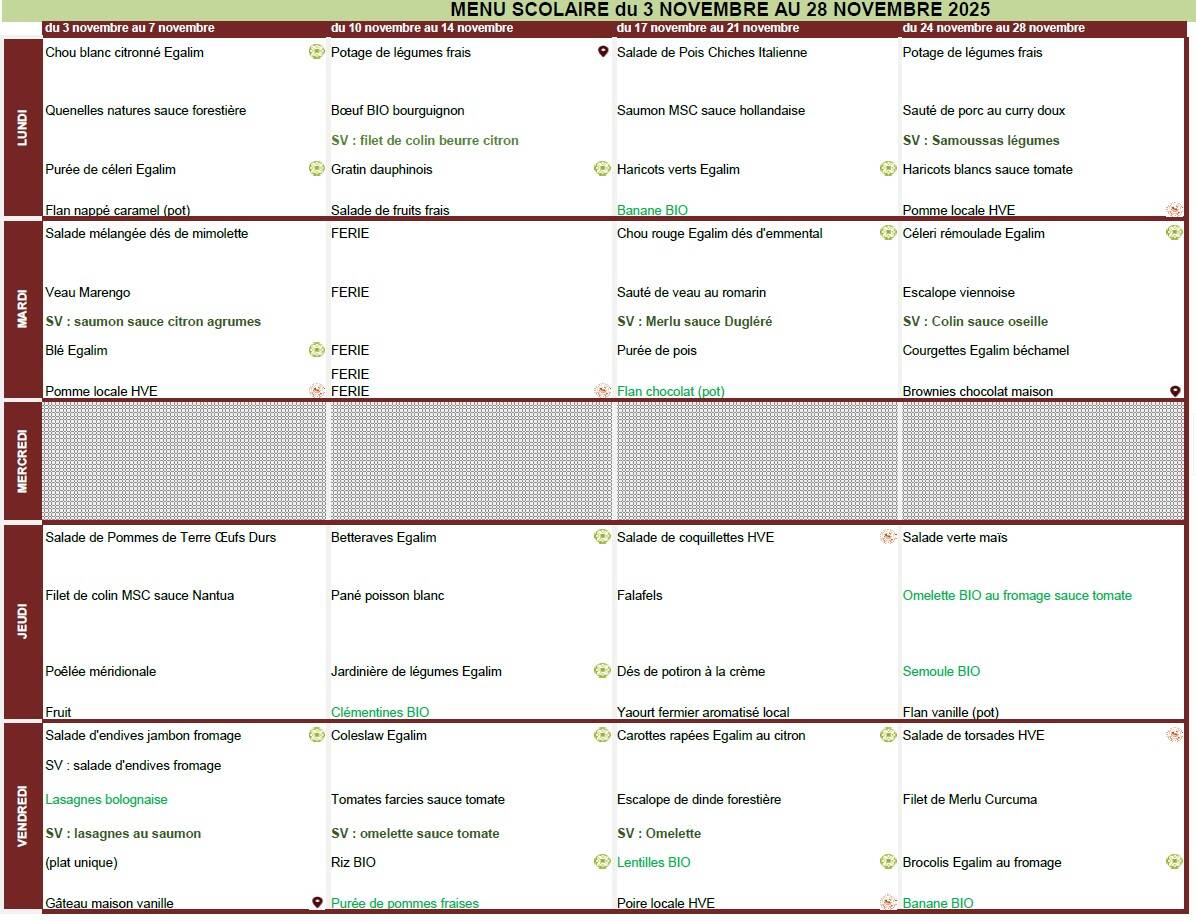Click the Egalim badge next to Gratin dauphinois
This screenshot has width=1196, height=921.
coord(602,169)
